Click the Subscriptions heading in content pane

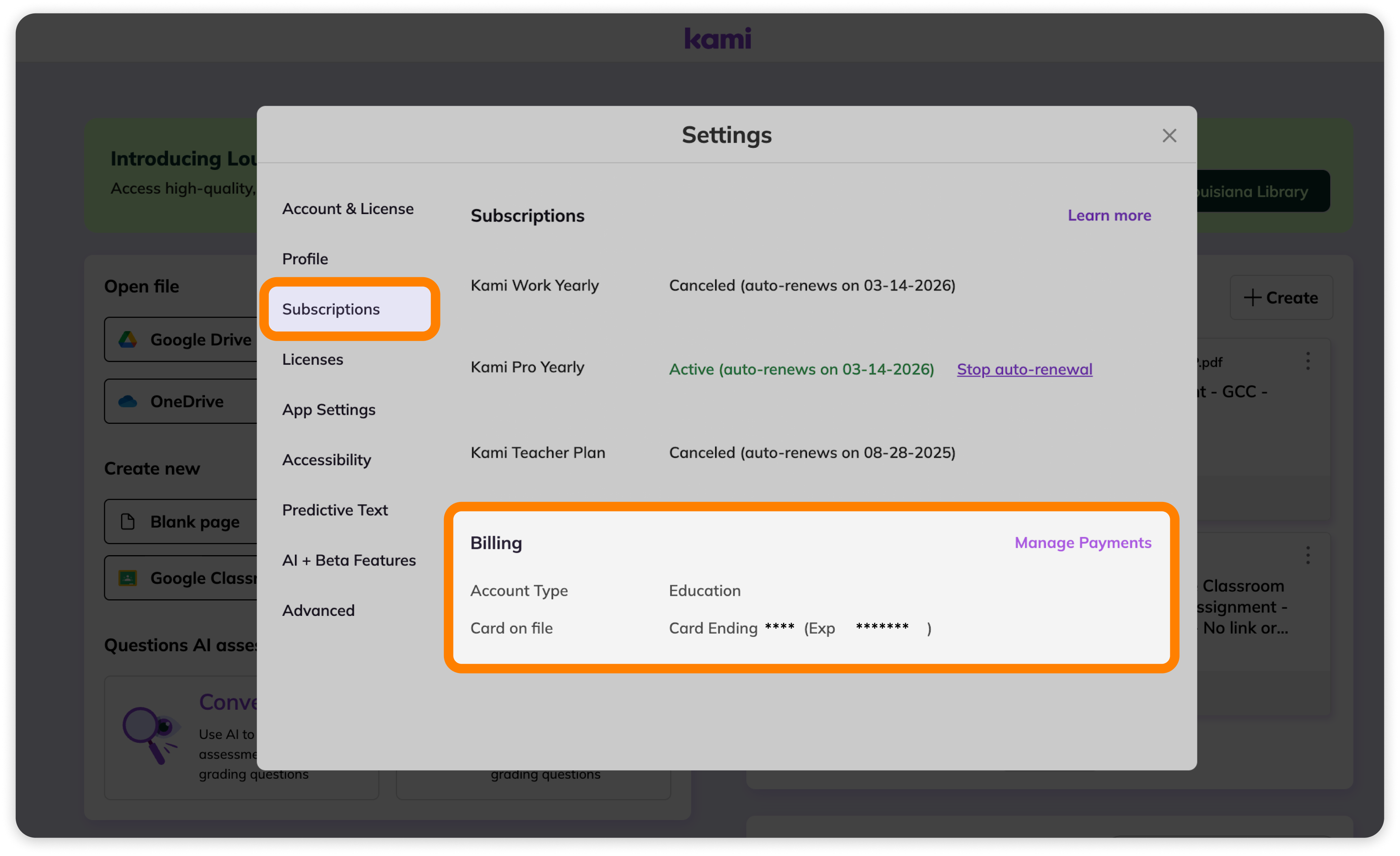click(527, 216)
